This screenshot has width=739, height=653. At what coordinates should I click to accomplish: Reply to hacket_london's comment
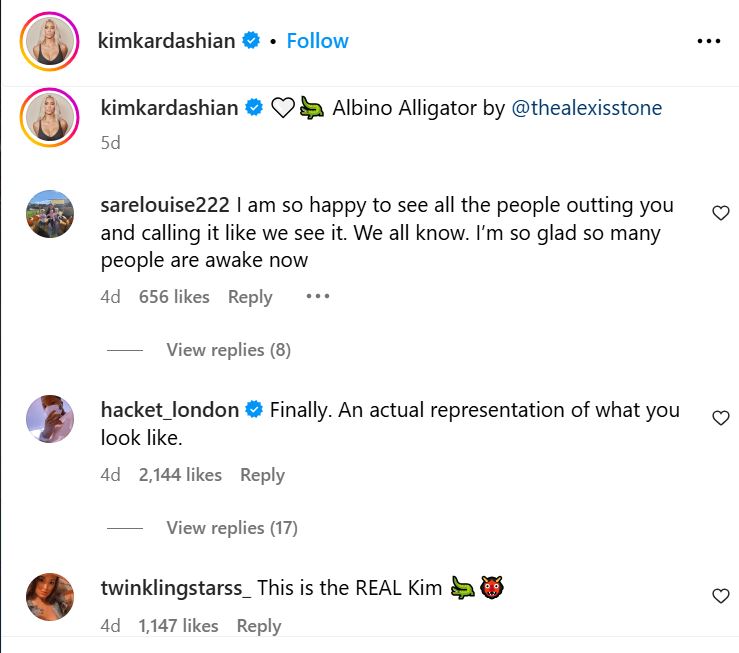262,475
